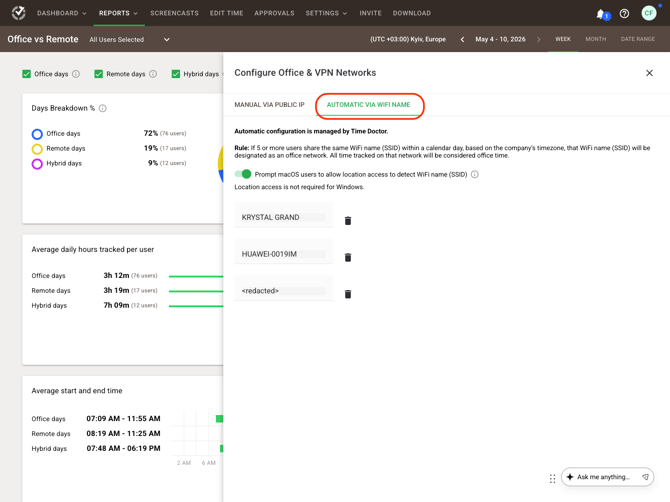Viewport: 670px width, 502px height.
Task: Click the 7h 09m Hybrid days average
Action: coord(116,305)
